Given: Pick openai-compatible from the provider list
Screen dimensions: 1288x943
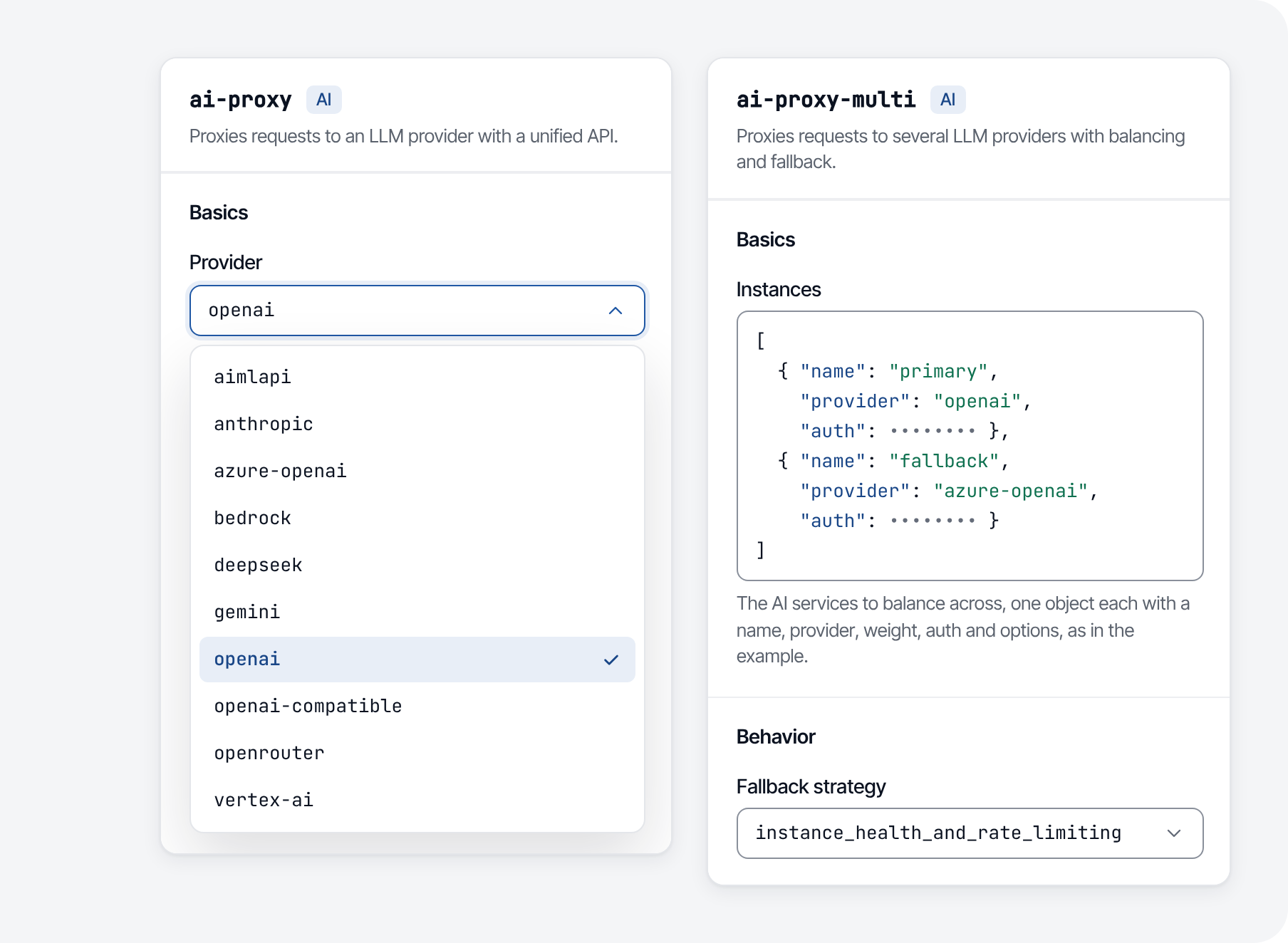Looking at the screenshot, I should pyautogui.click(x=417, y=706).
